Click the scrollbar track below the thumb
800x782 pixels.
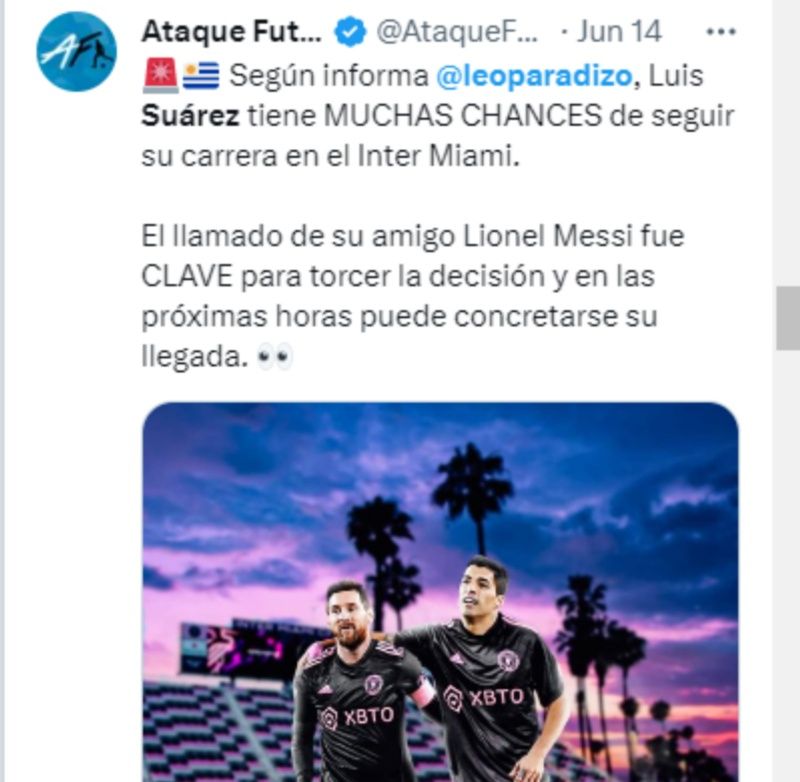pos(788,566)
